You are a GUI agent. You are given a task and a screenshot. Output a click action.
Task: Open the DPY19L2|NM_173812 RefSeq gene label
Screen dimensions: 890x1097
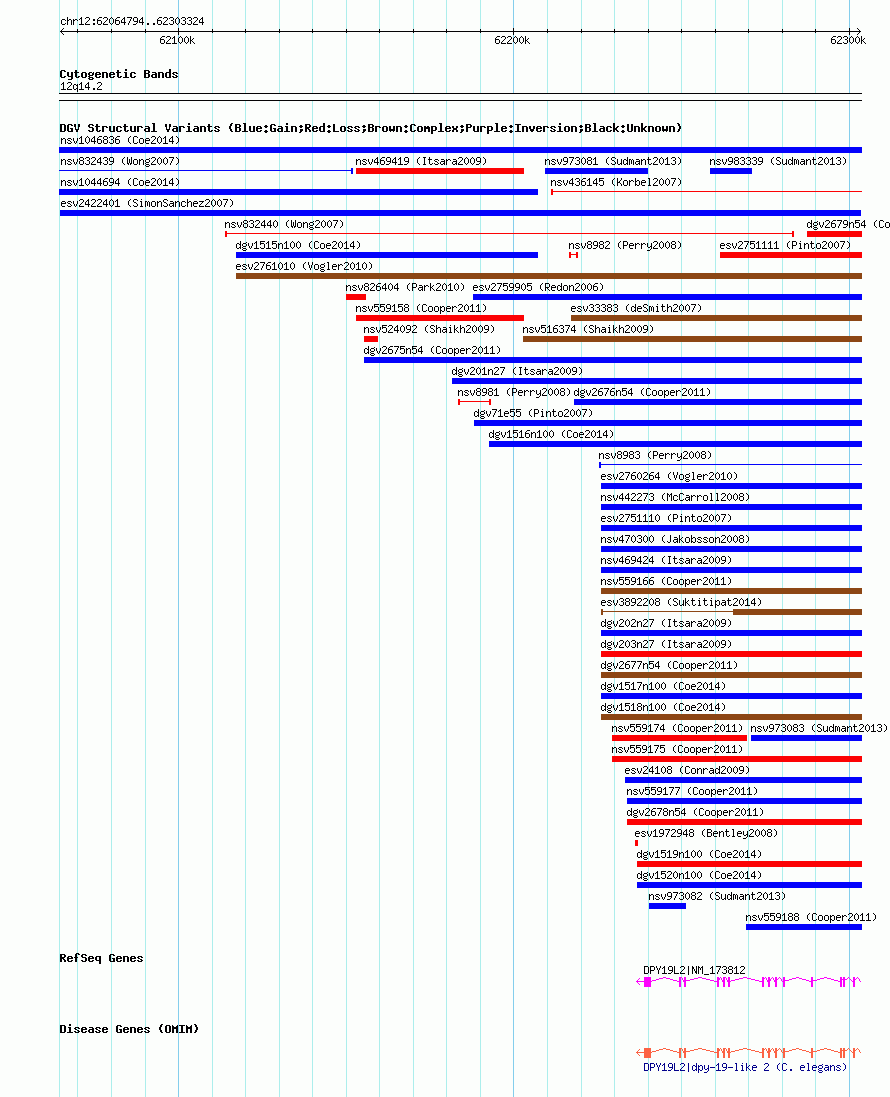pos(694,970)
